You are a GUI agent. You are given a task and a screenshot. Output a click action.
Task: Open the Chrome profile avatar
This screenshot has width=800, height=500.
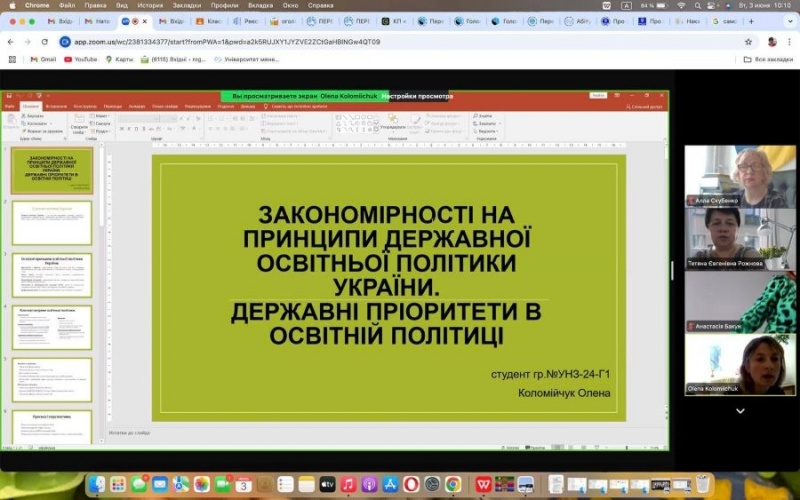(x=772, y=42)
